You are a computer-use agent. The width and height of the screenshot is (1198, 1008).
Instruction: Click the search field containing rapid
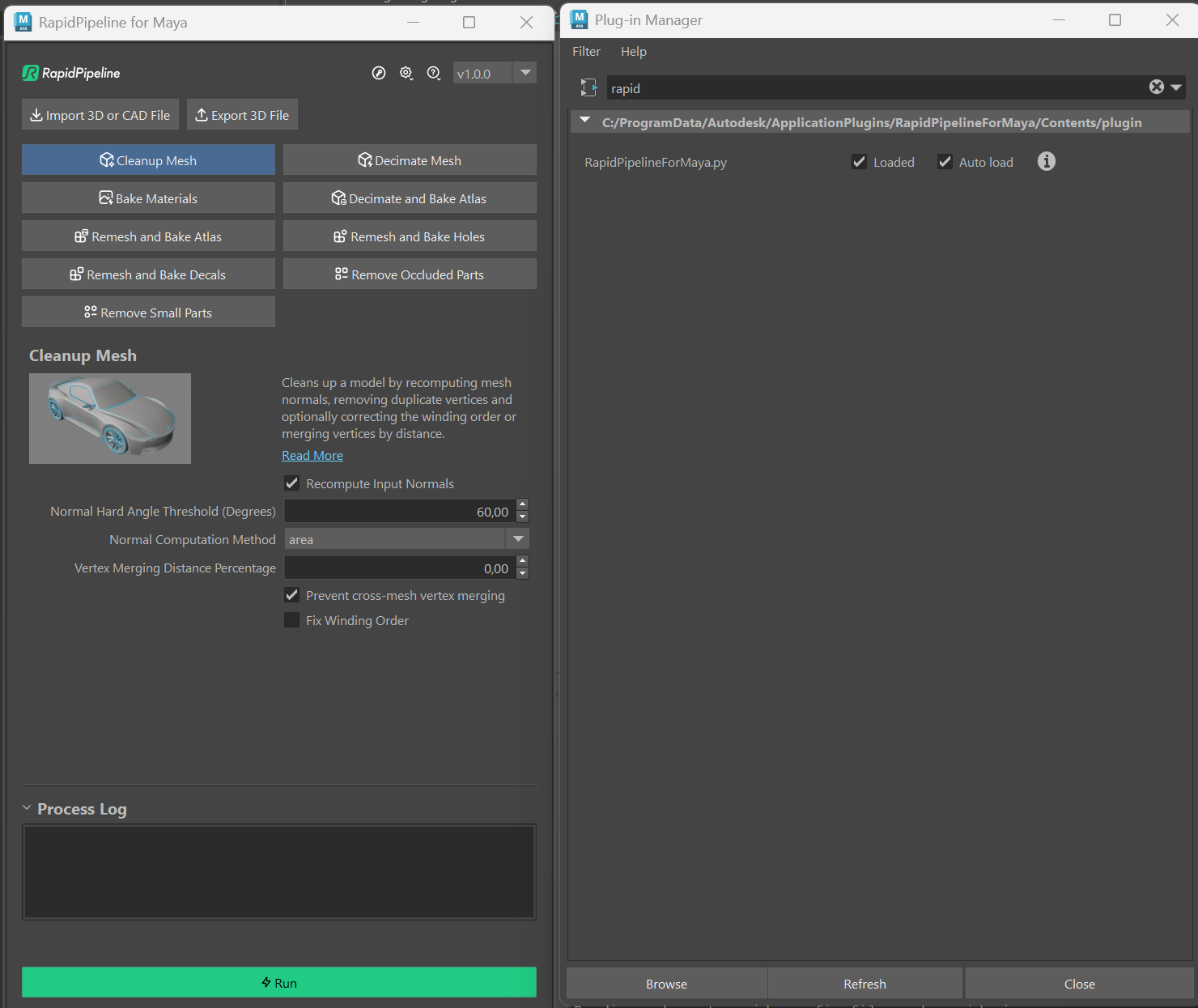876,87
